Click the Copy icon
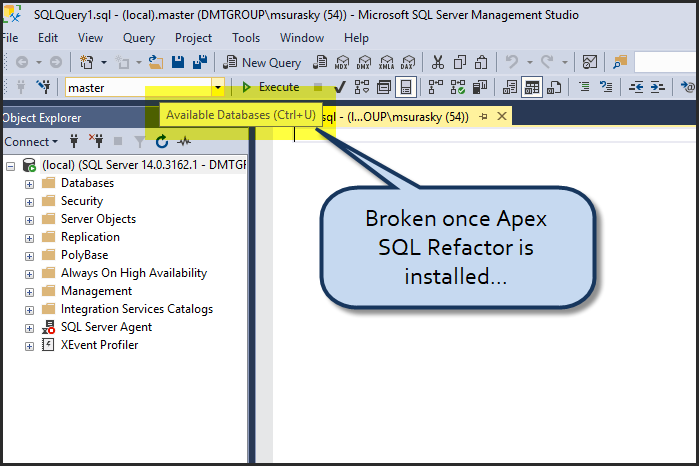Image resolution: width=699 pixels, height=466 pixels. click(x=460, y=62)
